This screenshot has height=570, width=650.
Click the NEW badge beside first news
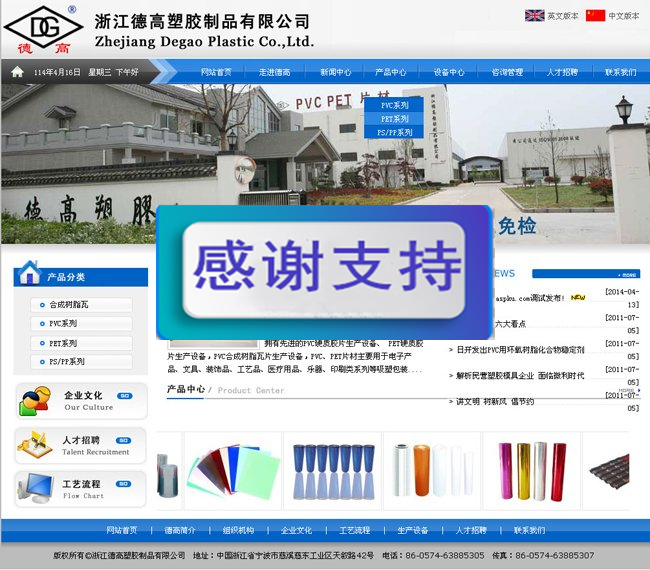coord(578,298)
